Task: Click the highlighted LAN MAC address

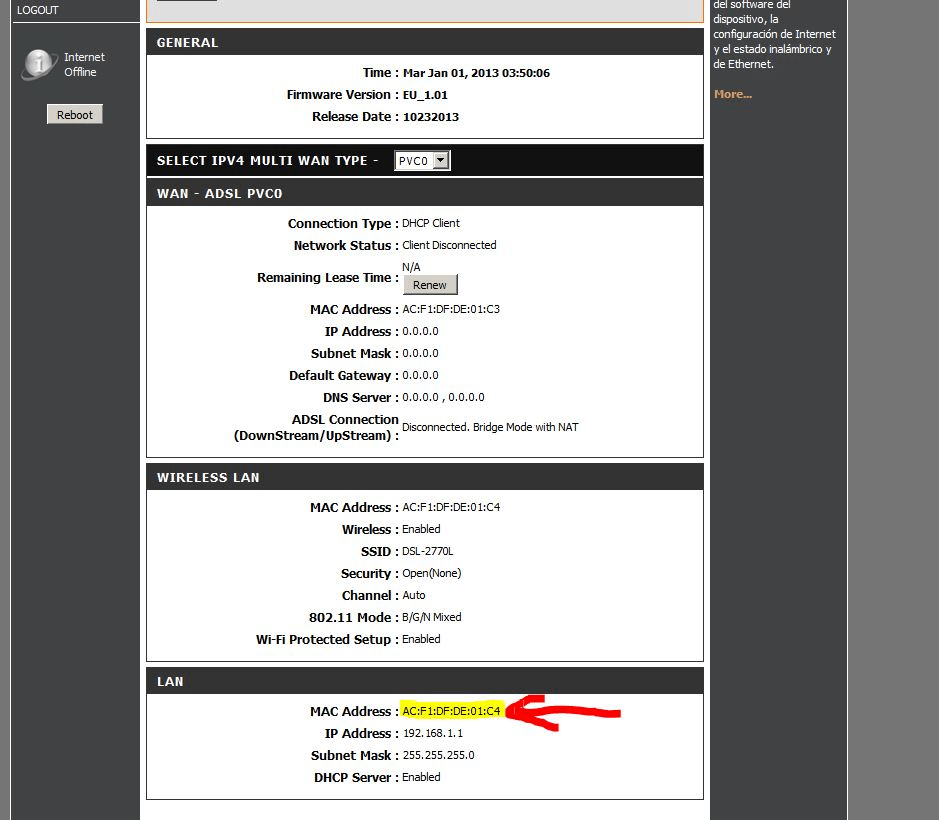Action: (x=451, y=711)
